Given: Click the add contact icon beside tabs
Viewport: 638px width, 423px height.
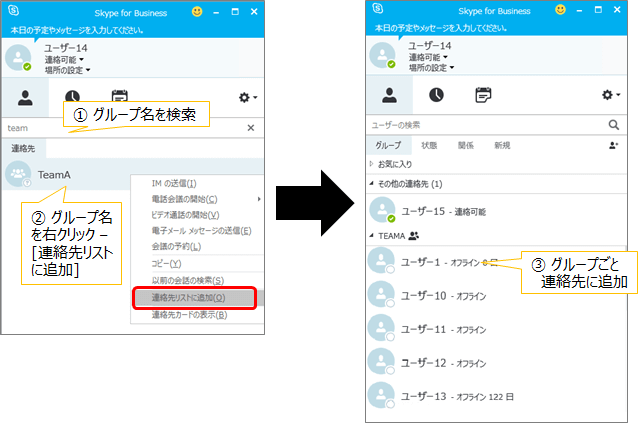Looking at the screenshot, I should click(614, 145).
